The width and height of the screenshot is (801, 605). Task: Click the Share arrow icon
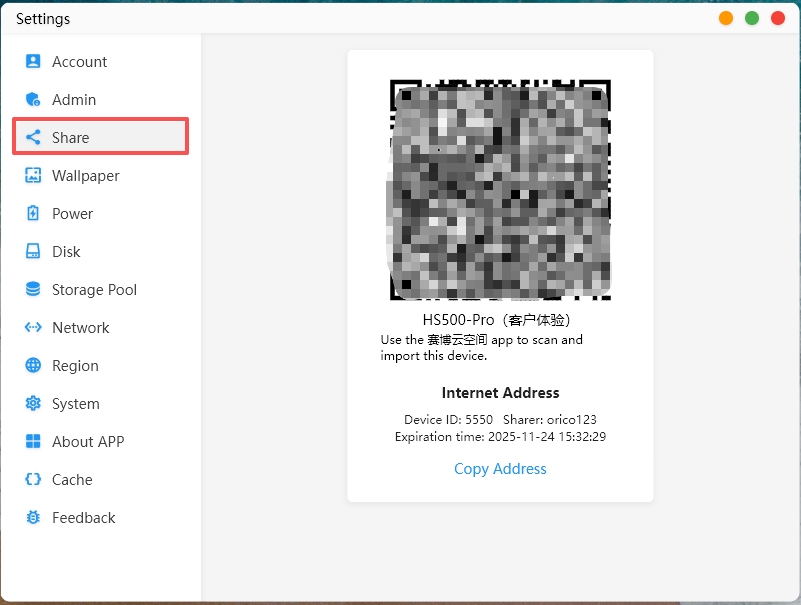click(x=33, y=137)
